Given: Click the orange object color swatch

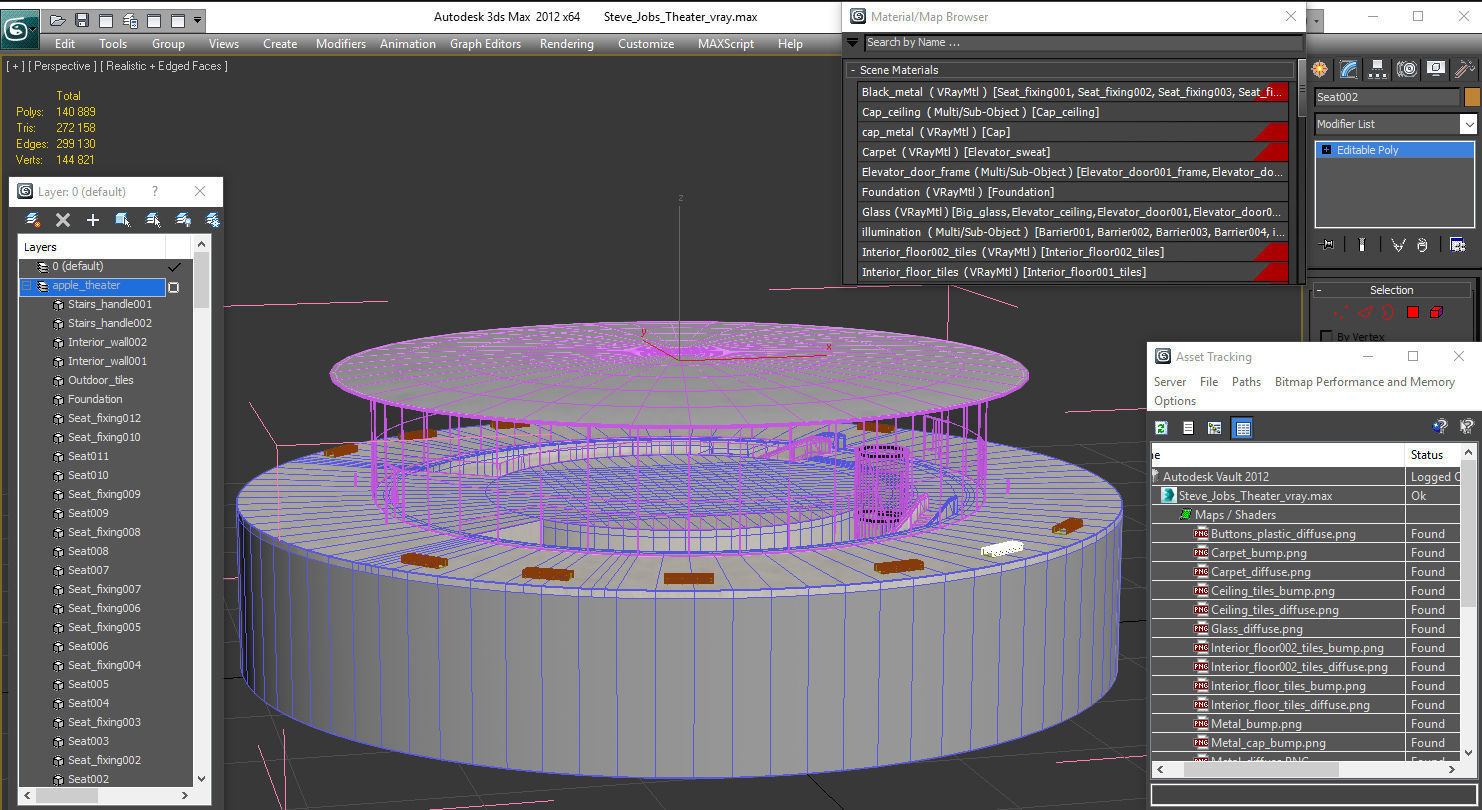Looking at the screenshot, I should (x=1471, y=97).
